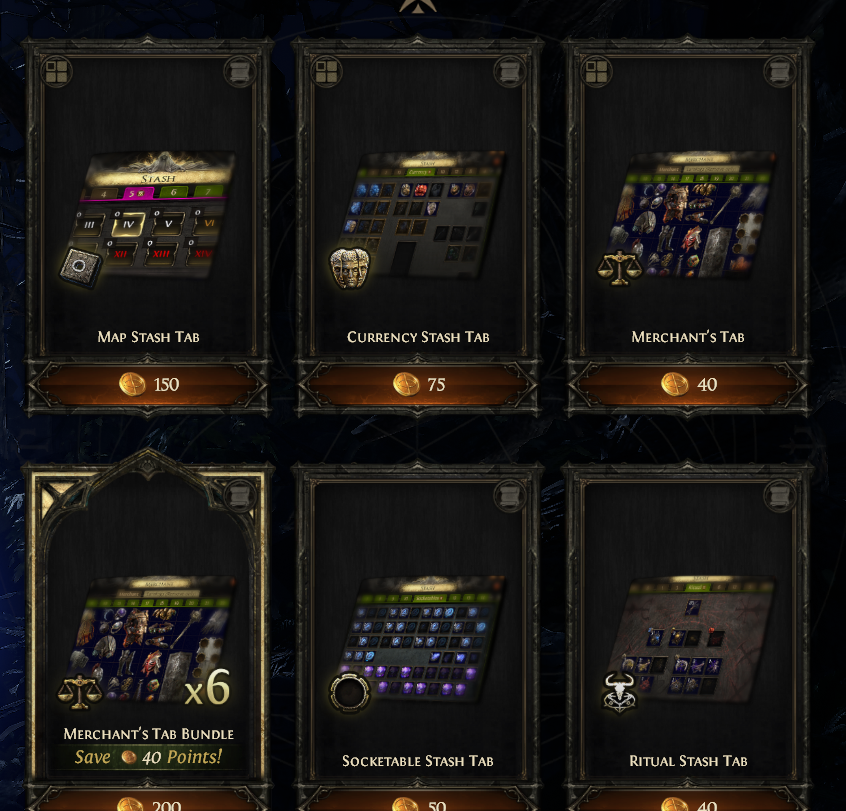Click the grid icon on Currency Stash Tab card
846x811 pixels.
tap(327, 72)
